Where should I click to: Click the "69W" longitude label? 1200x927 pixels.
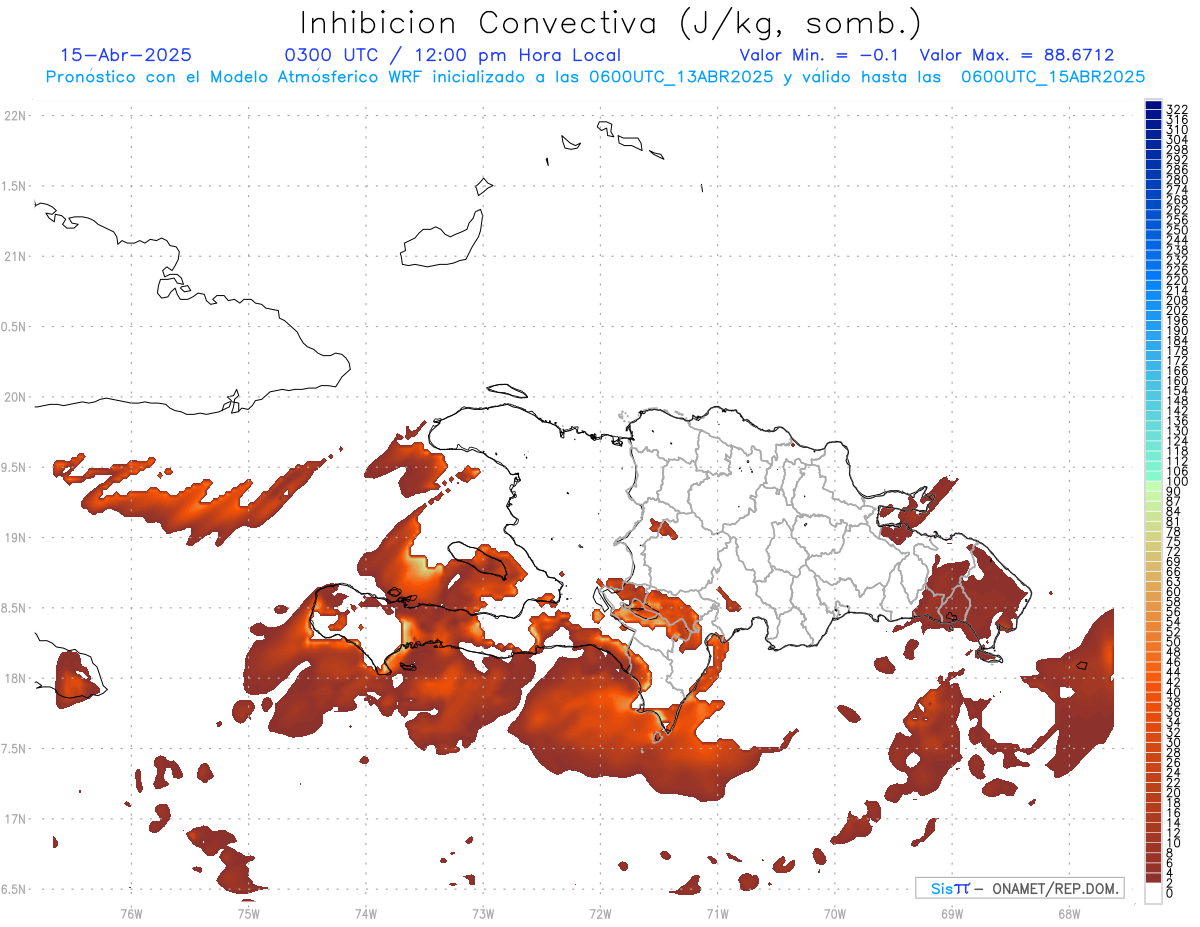click(x=952, y=913)
